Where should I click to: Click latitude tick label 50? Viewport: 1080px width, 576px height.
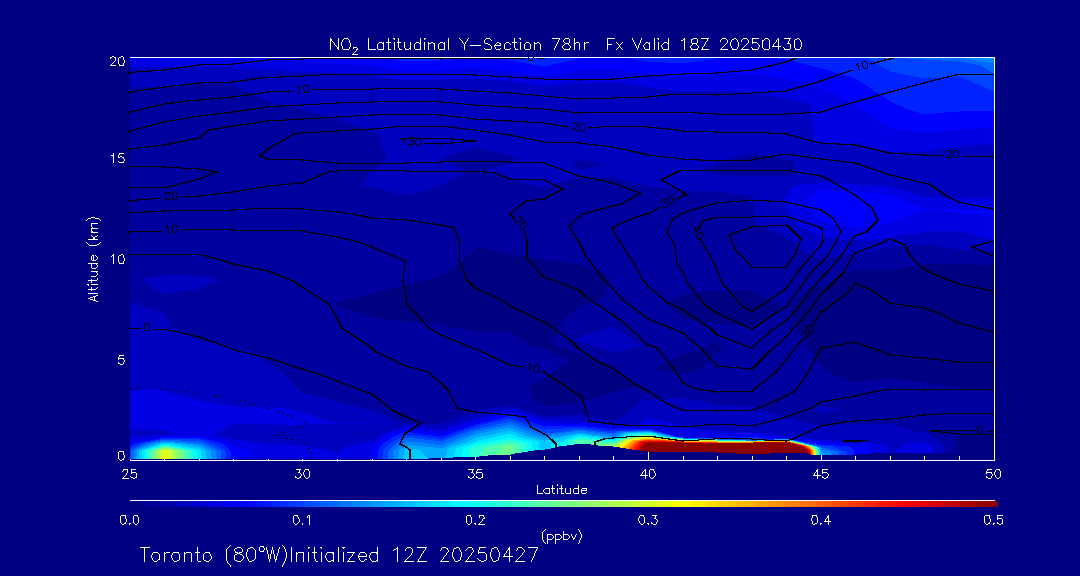pyautogui.click(x=994, y=474)
